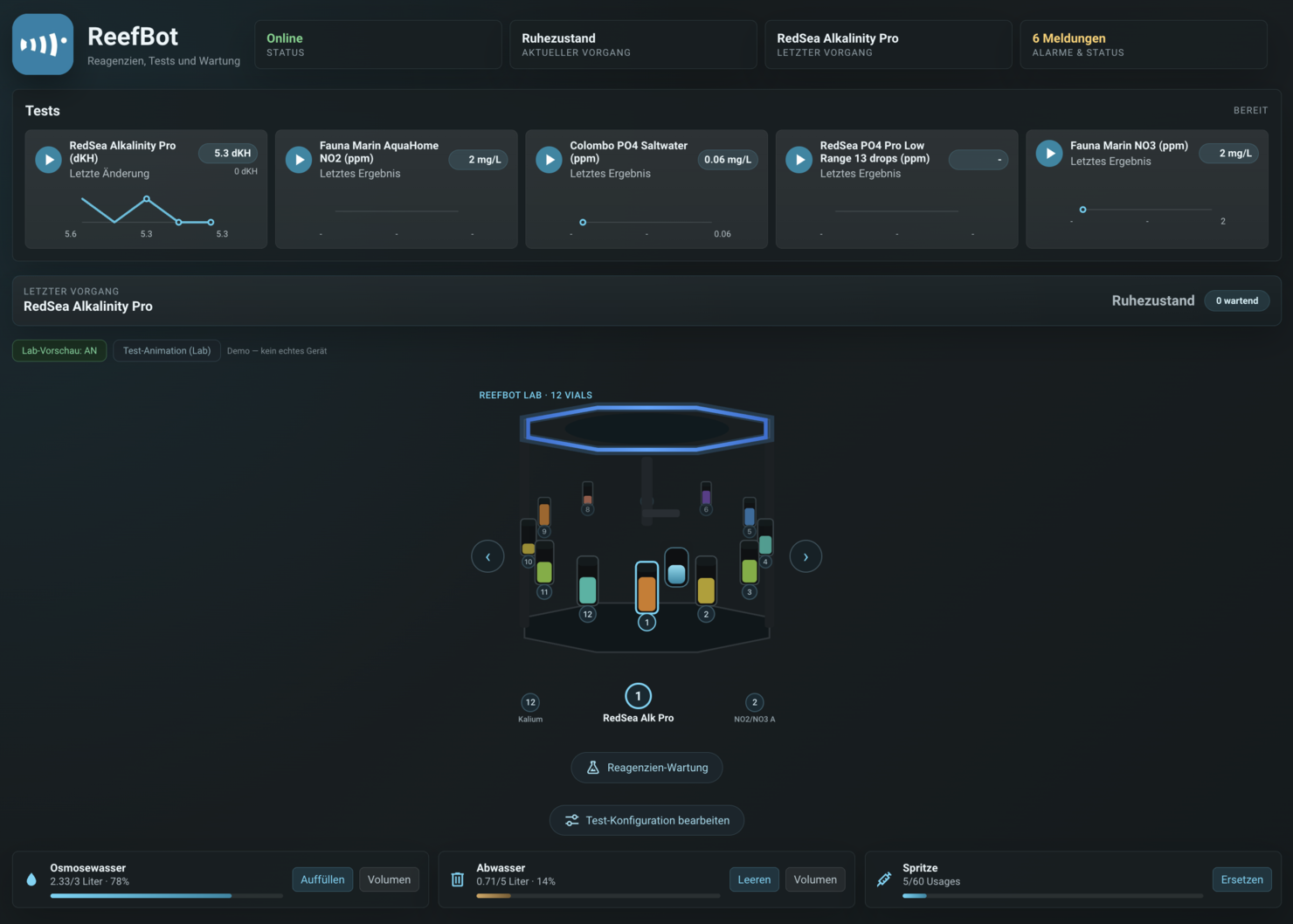Start the RedSea Alkalinity Pro test
The height and width of the screenshot is (924, 1293).
click(48, 160)
